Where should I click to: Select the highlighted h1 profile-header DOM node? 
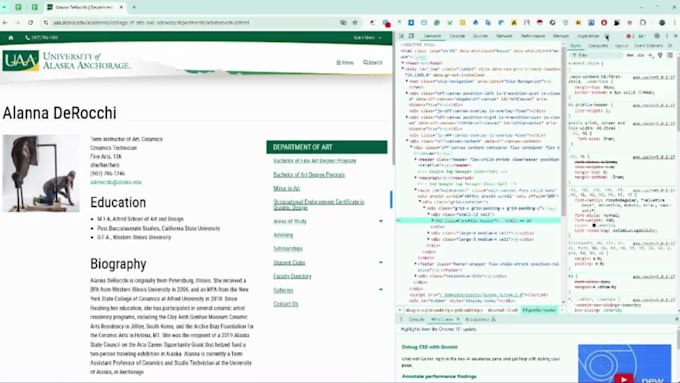(x=479, y=221)
